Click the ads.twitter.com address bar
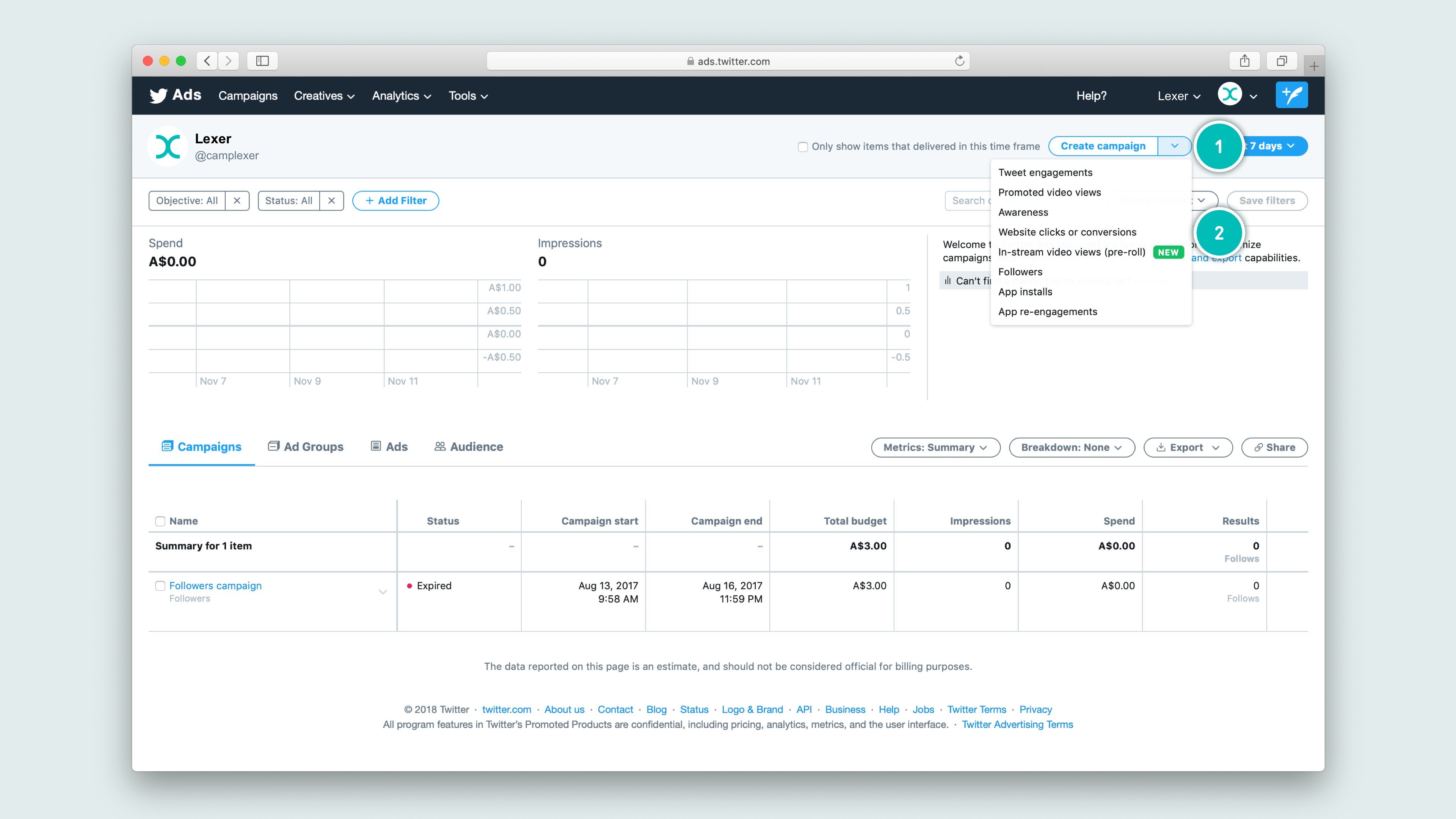The height and width of the screenshot is (819, 1456). click(x=728, y=61)
